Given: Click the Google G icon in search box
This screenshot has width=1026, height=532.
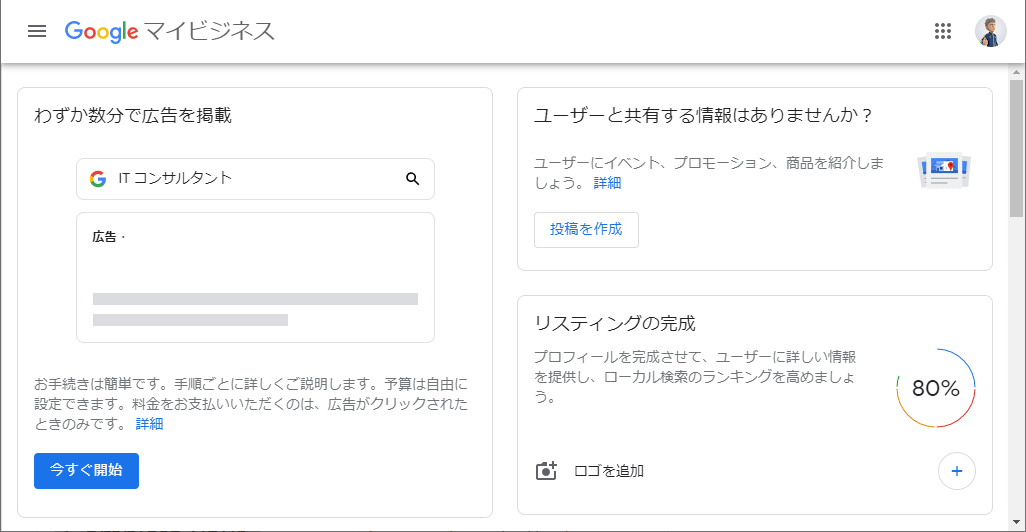Looking at the screenshot, I should coord(98,179).
